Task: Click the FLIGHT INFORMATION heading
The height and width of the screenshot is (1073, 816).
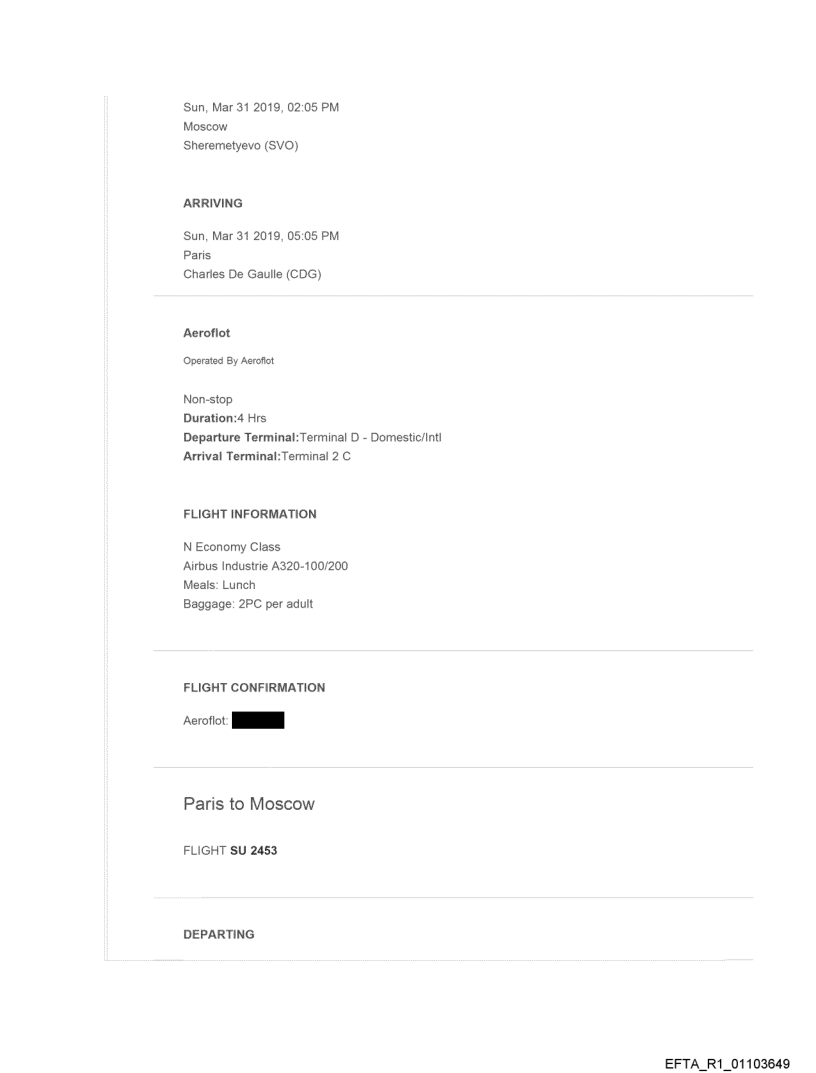Action: tap(249, 514)
